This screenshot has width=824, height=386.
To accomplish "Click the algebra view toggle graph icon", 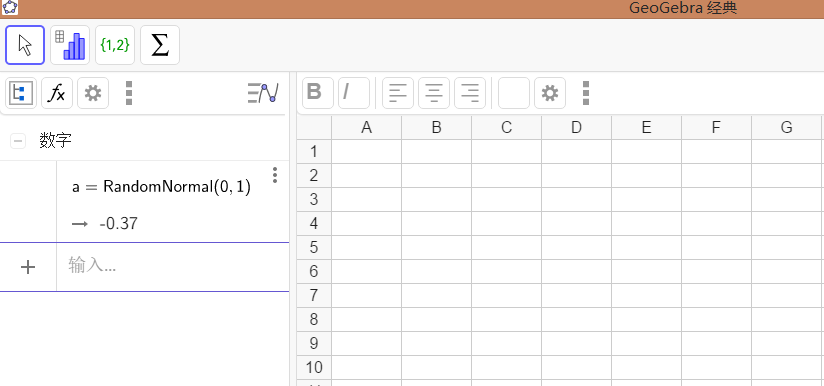I will click(263, 93).
